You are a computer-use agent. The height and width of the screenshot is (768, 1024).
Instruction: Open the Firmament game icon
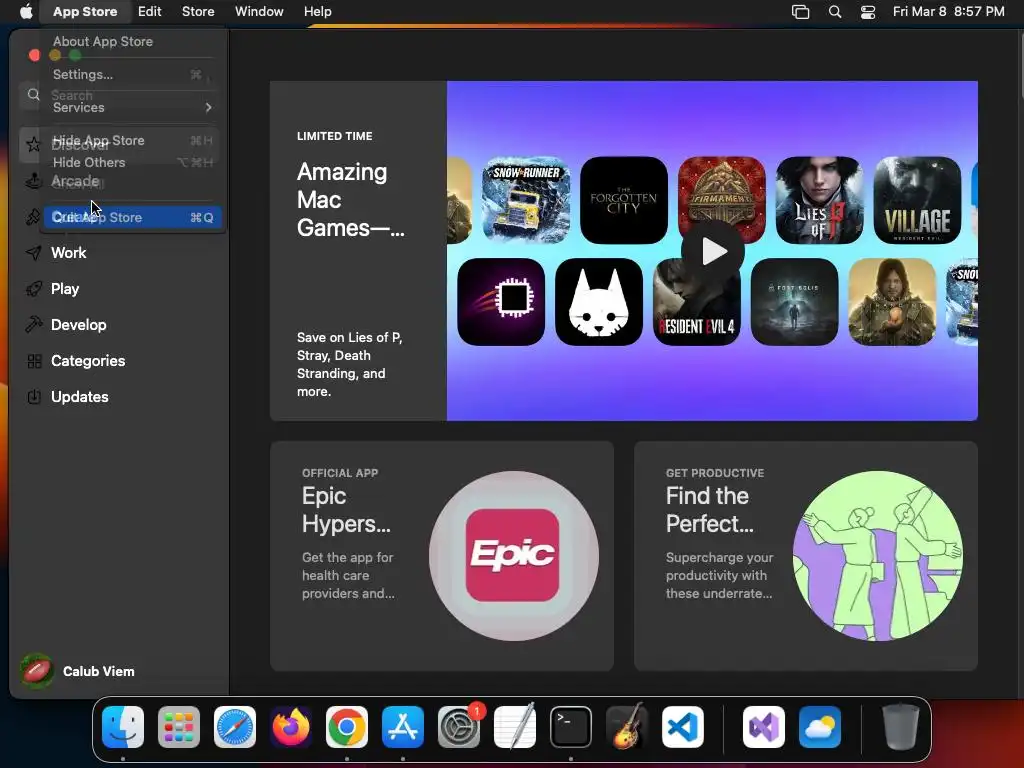tap(722, 200)
